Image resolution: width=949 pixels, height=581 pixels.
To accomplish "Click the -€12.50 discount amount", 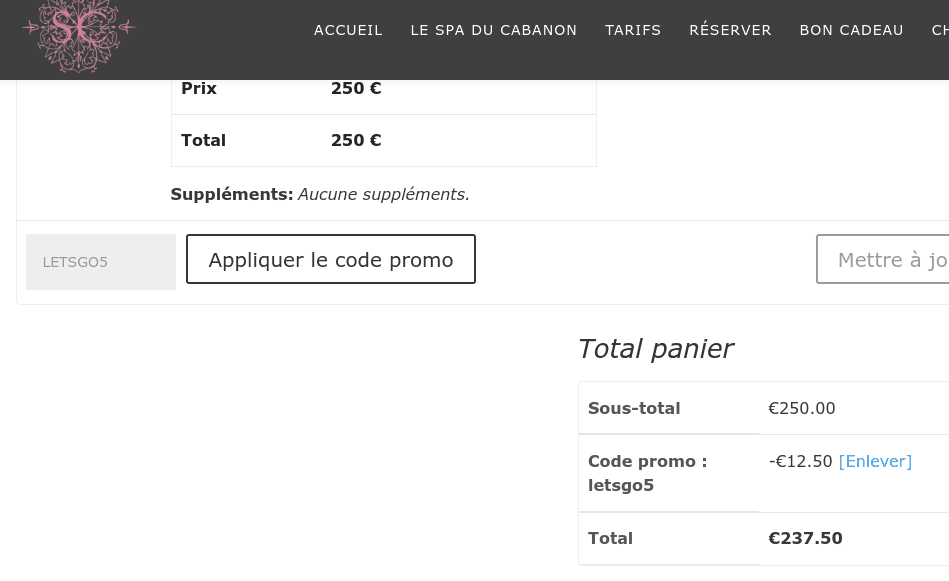I will [x=801, y=461].
